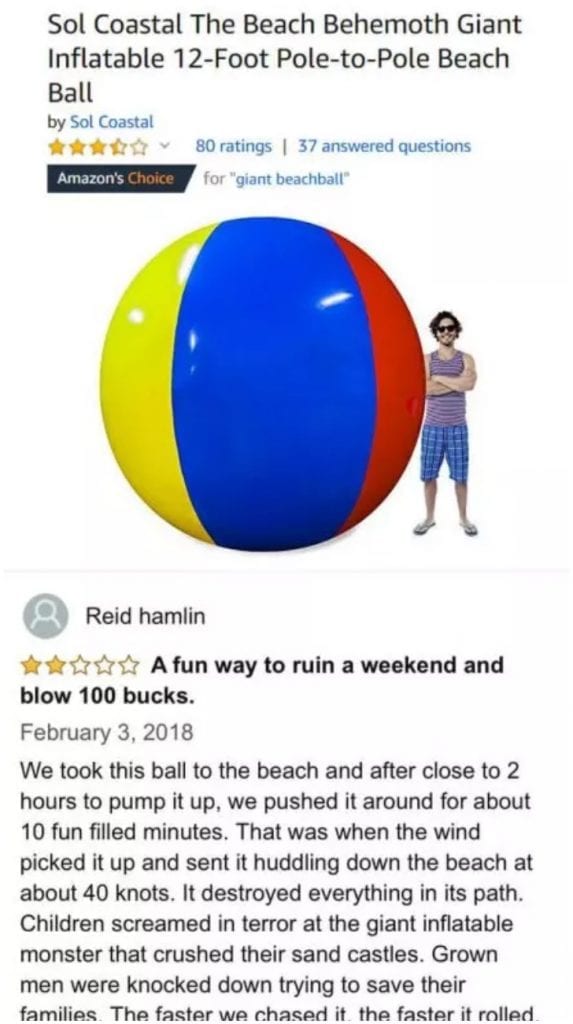Click the "giant beachball" search term link

(290, 178)
